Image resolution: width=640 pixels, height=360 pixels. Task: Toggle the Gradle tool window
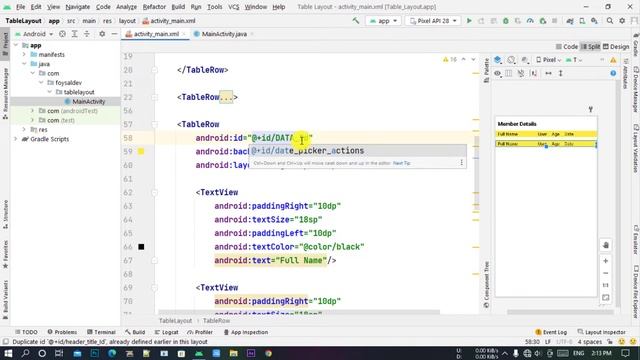pos(636,45)
